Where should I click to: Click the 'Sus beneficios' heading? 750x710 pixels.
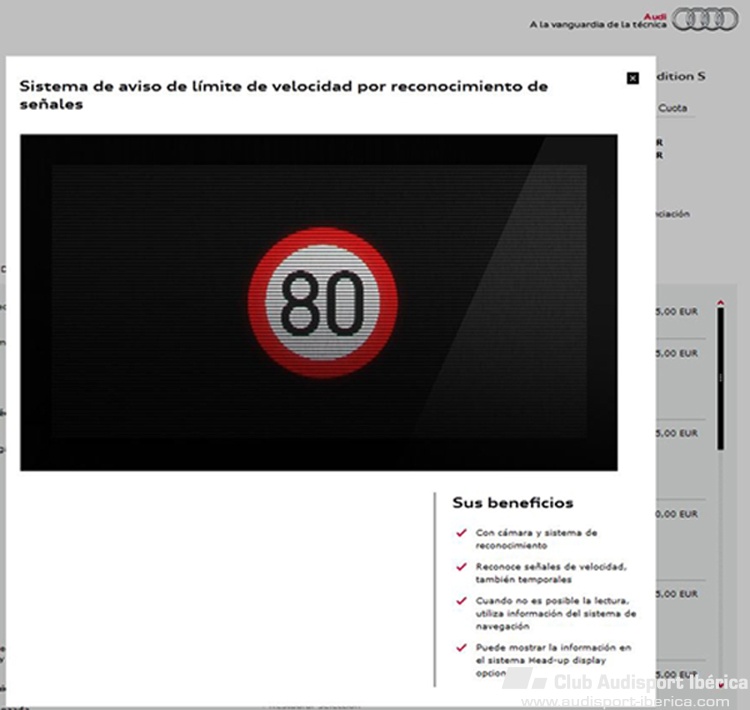pos(512,503)
